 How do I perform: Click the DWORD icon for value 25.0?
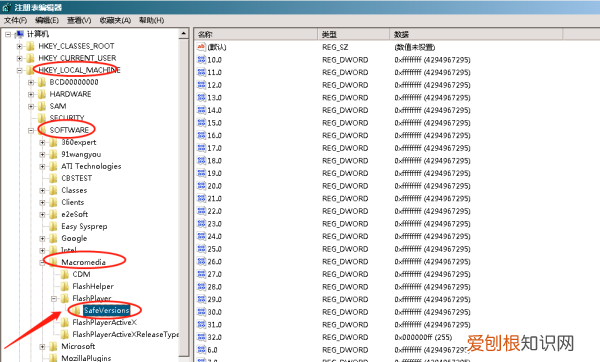pos(201,249)
